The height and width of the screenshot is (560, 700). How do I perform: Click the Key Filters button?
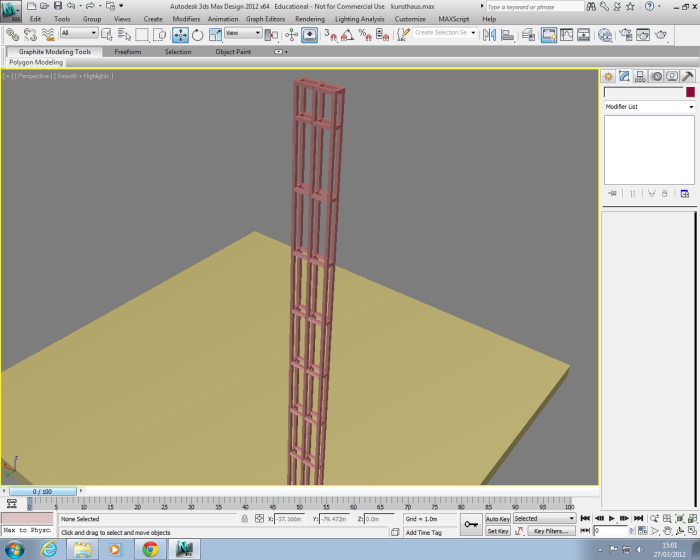(x=552, y=531)
